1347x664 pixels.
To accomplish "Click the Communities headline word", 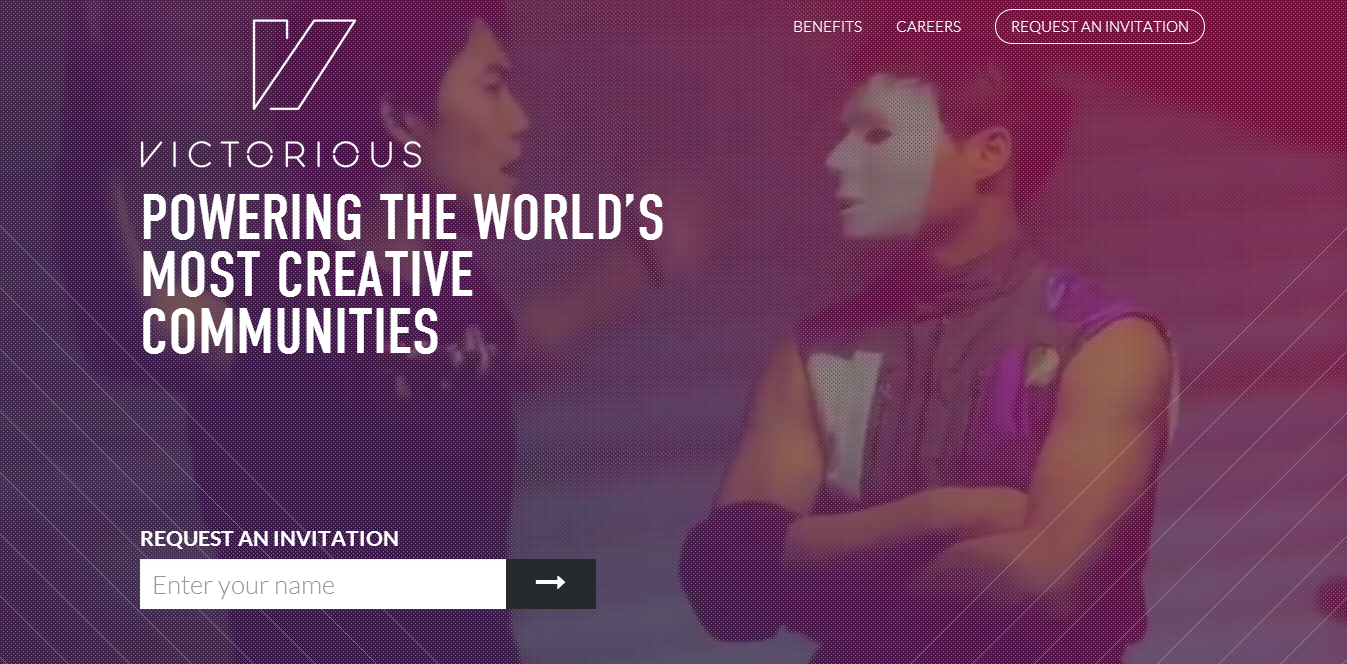I will 290,330.
